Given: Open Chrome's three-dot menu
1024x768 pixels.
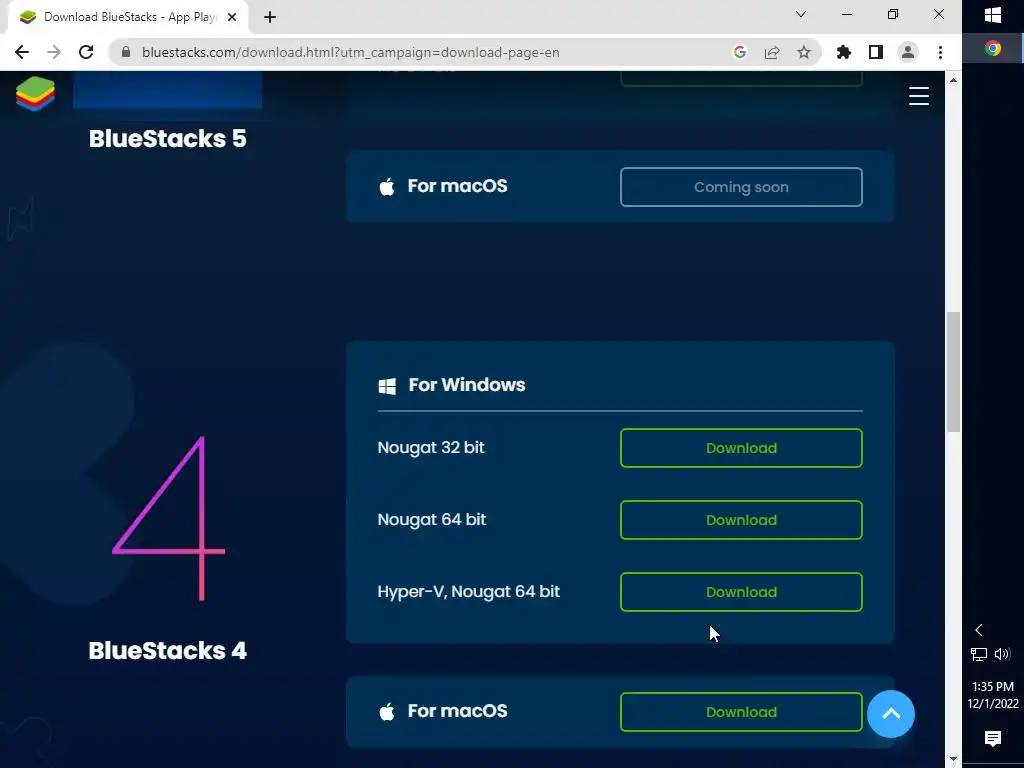Looking at the screenshot, I should click(x=940, y=52).
